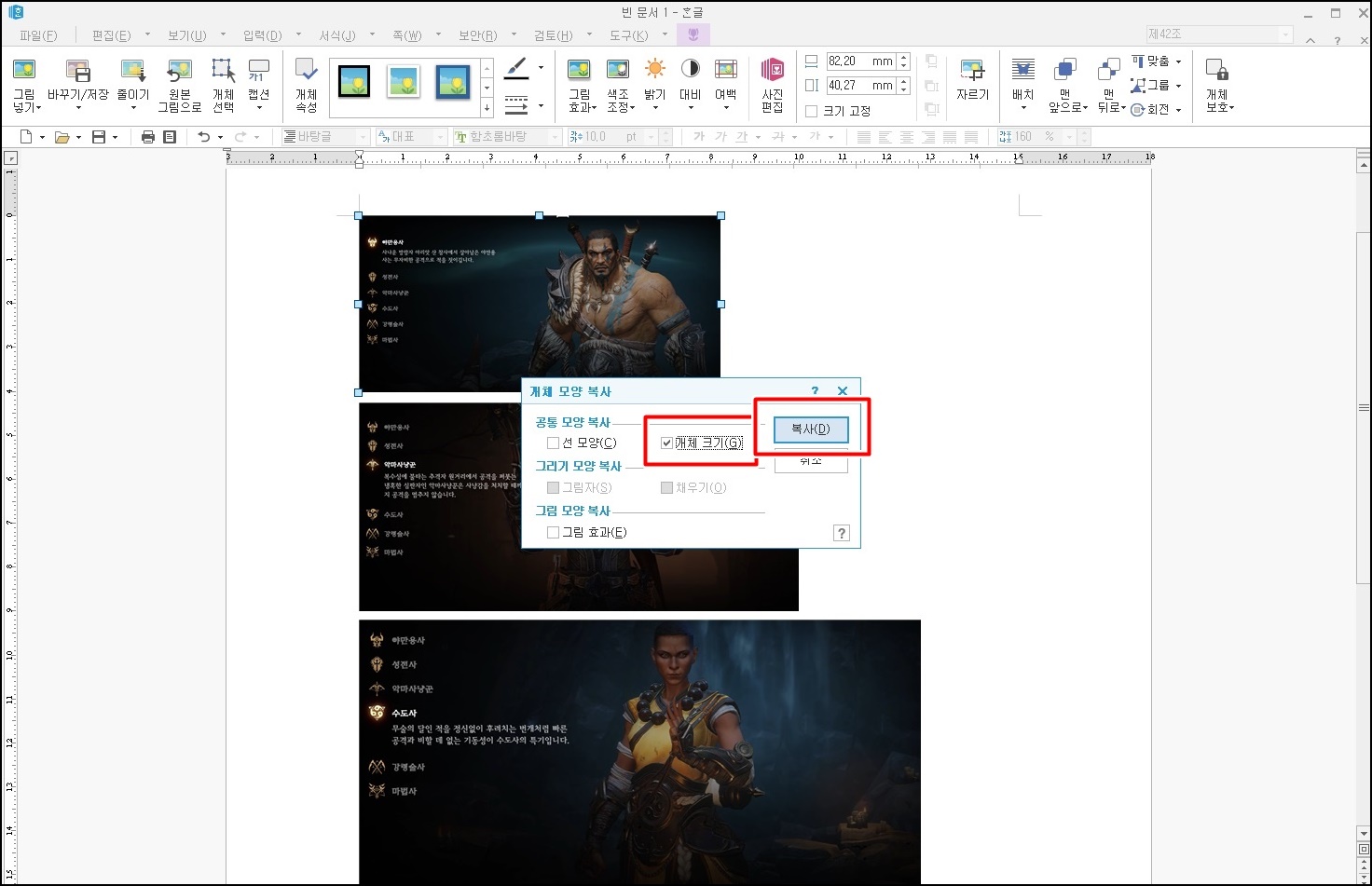This screenshot has width=1372, height=886.
Task: Click the open folder icon
Action: click(62, 137)
